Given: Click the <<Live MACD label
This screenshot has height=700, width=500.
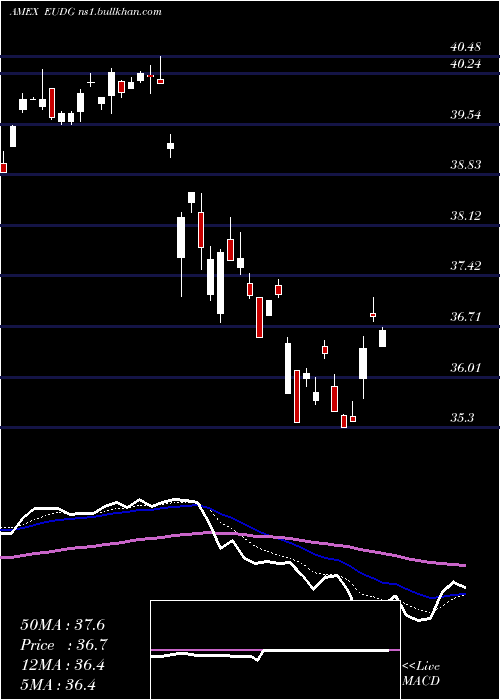Looking at the screenshot, I should pos(421,673).
